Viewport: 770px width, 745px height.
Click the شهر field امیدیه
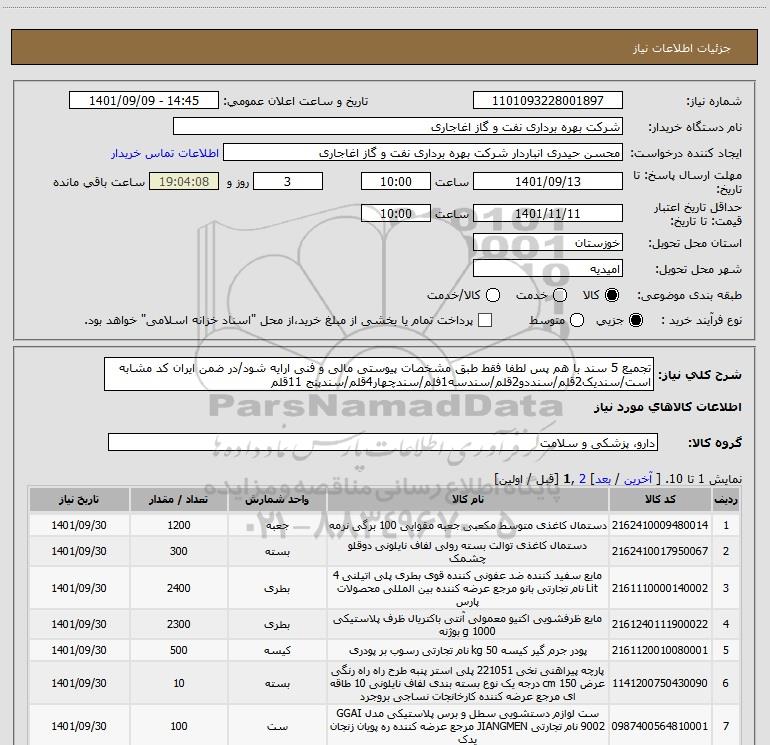(x=548, y=269)
